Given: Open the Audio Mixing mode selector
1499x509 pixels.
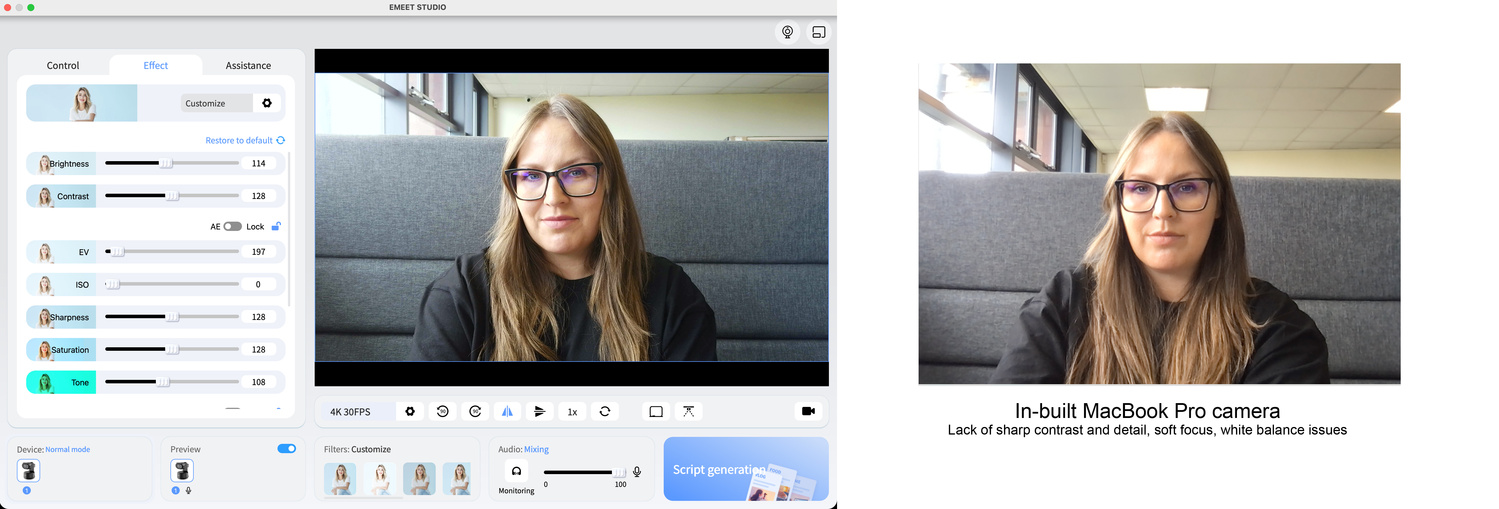Looking at the screenshot, I should pos(536,449).
